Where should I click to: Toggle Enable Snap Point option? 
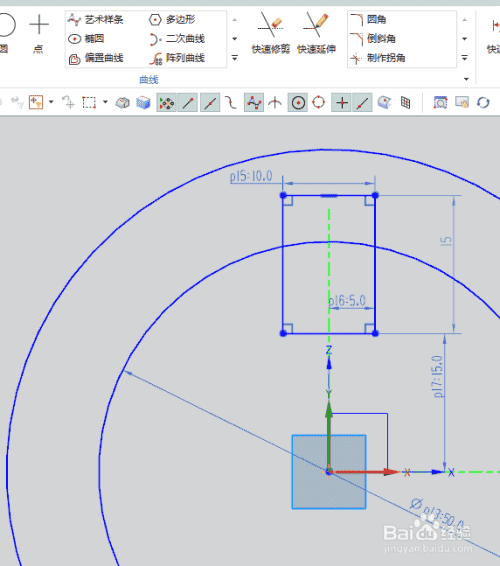pyautogui.click(x=166, y=103)
